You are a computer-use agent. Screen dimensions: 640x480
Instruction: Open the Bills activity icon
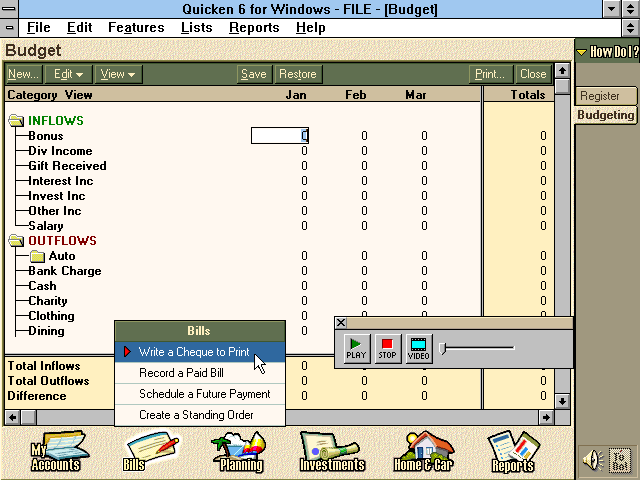(151, 452)
